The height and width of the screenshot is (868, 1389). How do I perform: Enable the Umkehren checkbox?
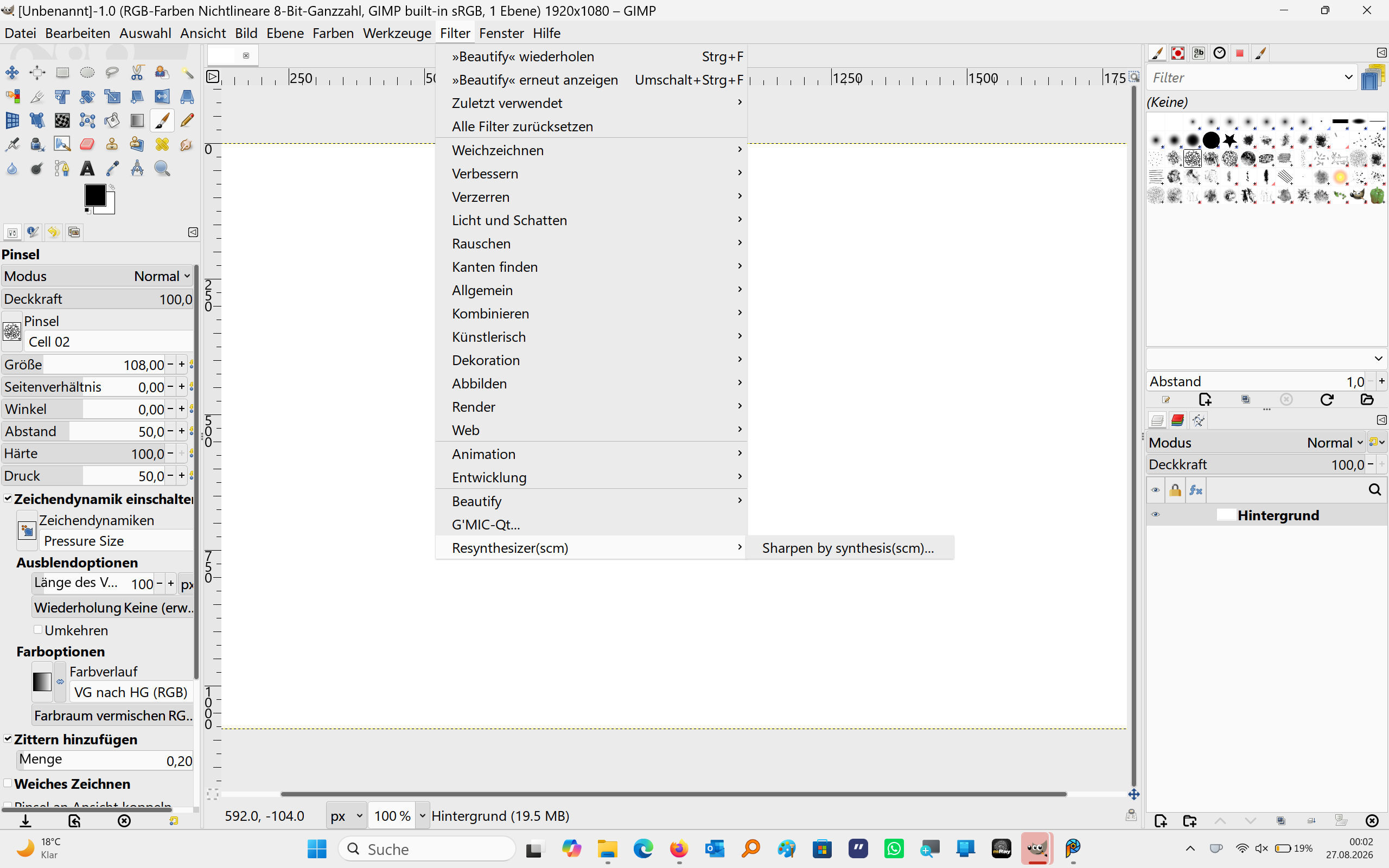(38, 630)
